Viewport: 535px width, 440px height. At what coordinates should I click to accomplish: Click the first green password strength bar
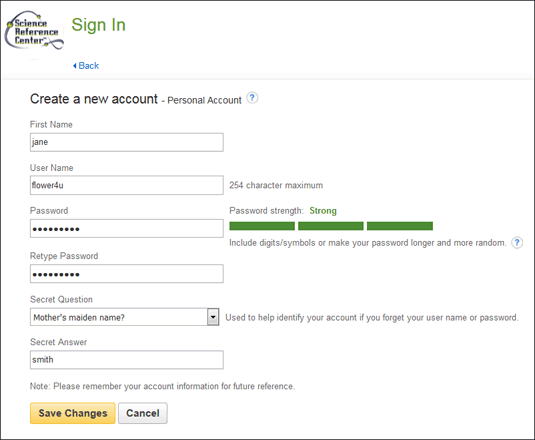click(262, 226)
